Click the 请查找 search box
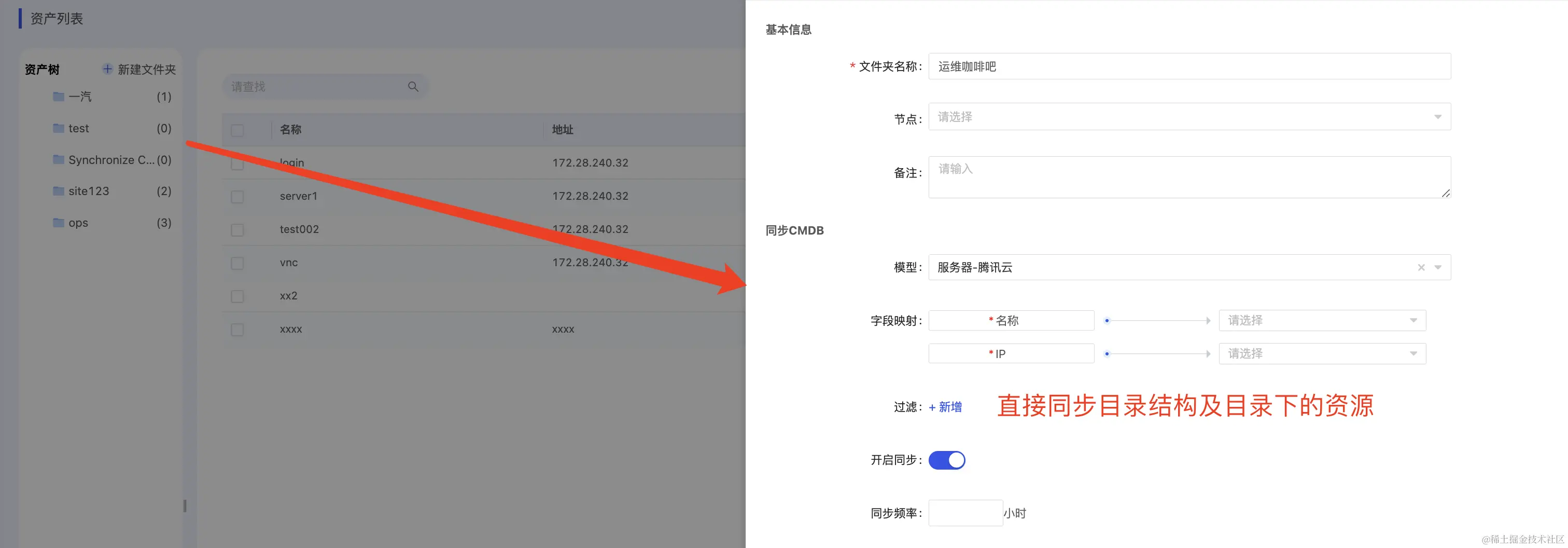This screenshot has width=1568, height=548. pos(325,87)
